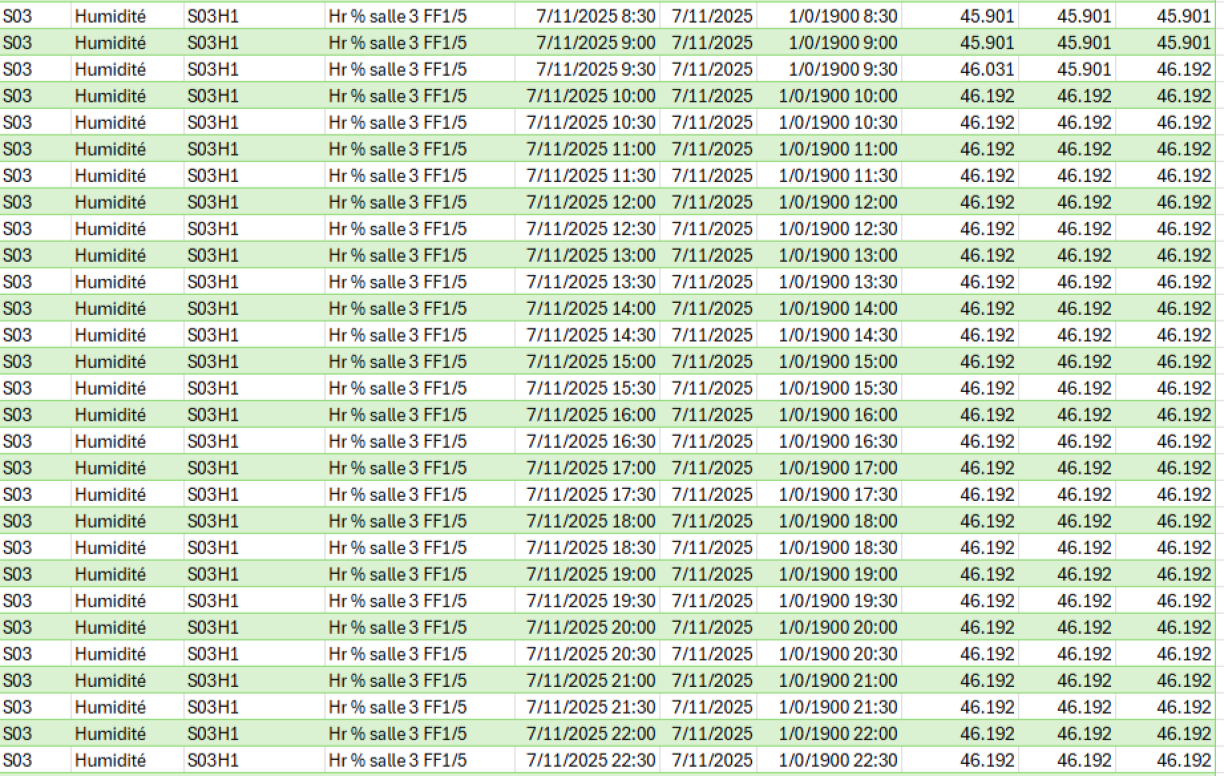Click 'Hr % salle 3 FF1/5' in the 20:30 row
The width and height of the screenshot is (1224, 776).
point(397,653)
